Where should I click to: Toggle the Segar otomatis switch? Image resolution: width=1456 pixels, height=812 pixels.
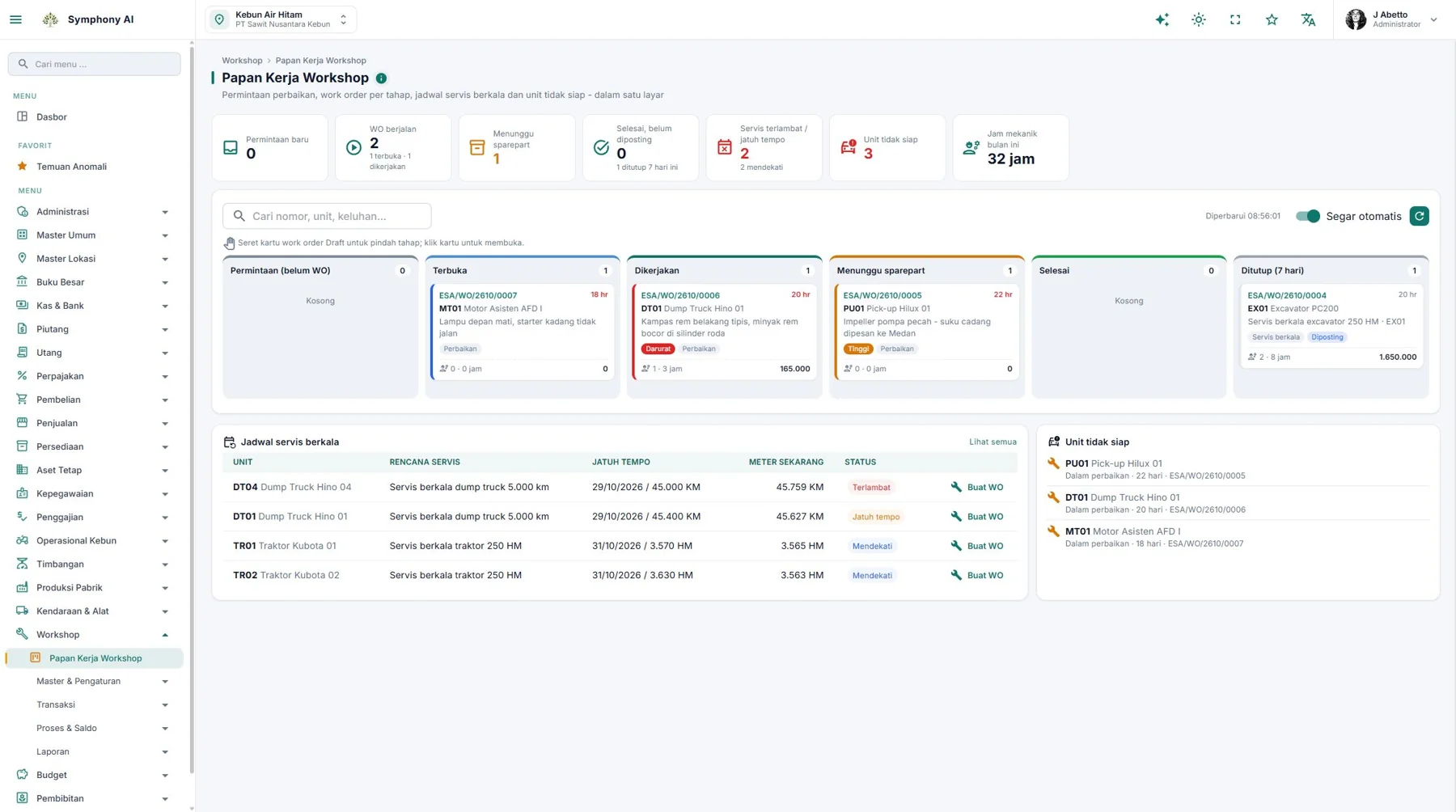[x=1307, y=216]
